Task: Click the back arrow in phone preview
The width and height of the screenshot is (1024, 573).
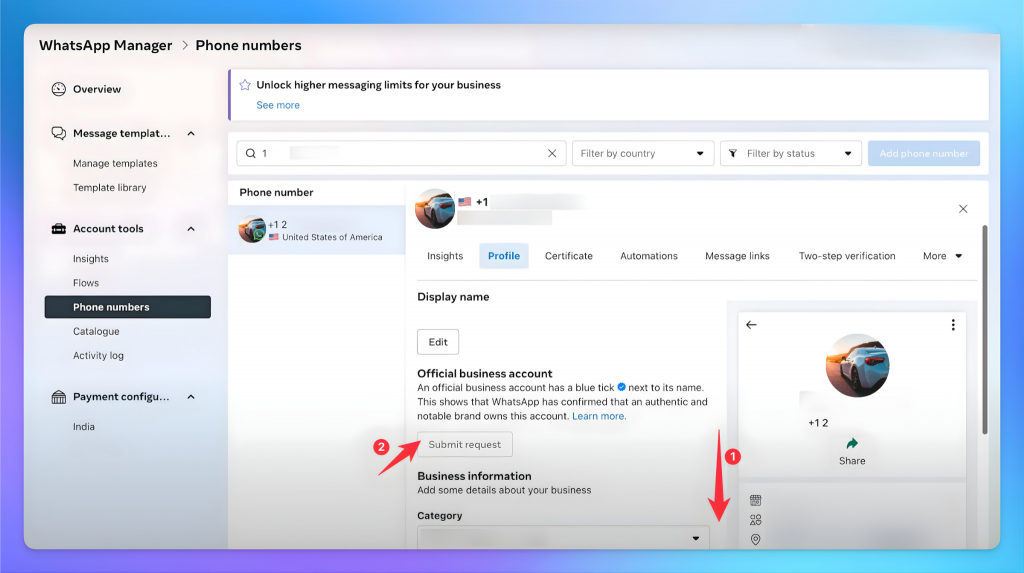Action: (x=752, y=325)
